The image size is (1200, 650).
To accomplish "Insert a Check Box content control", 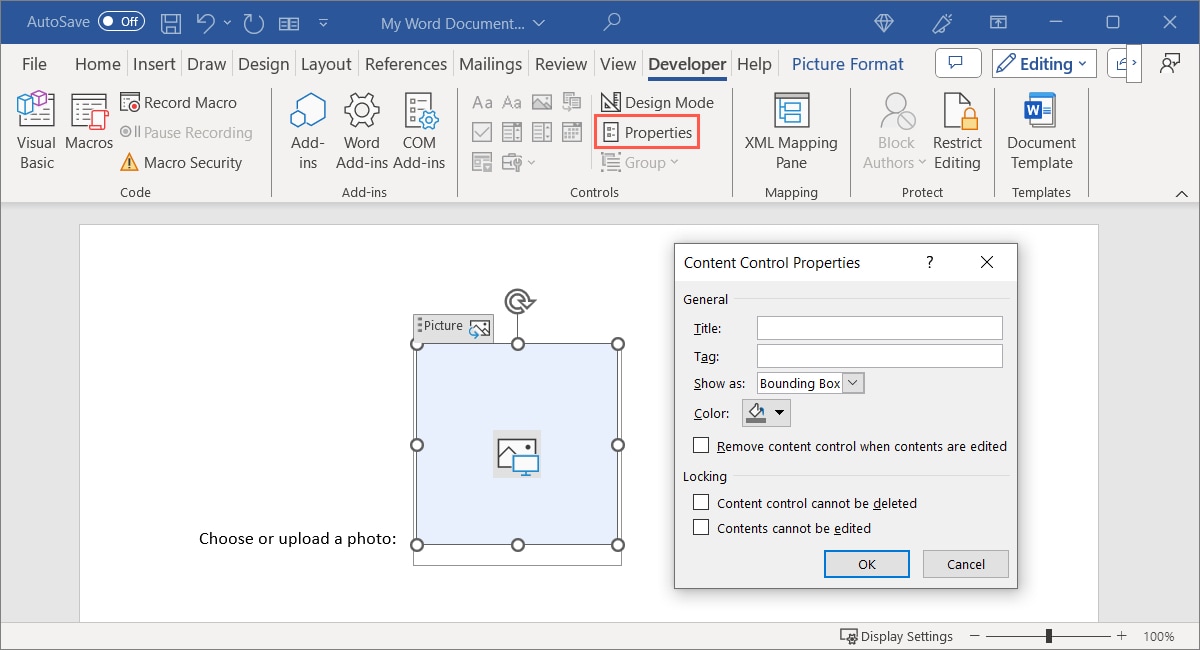I will 482,131.
